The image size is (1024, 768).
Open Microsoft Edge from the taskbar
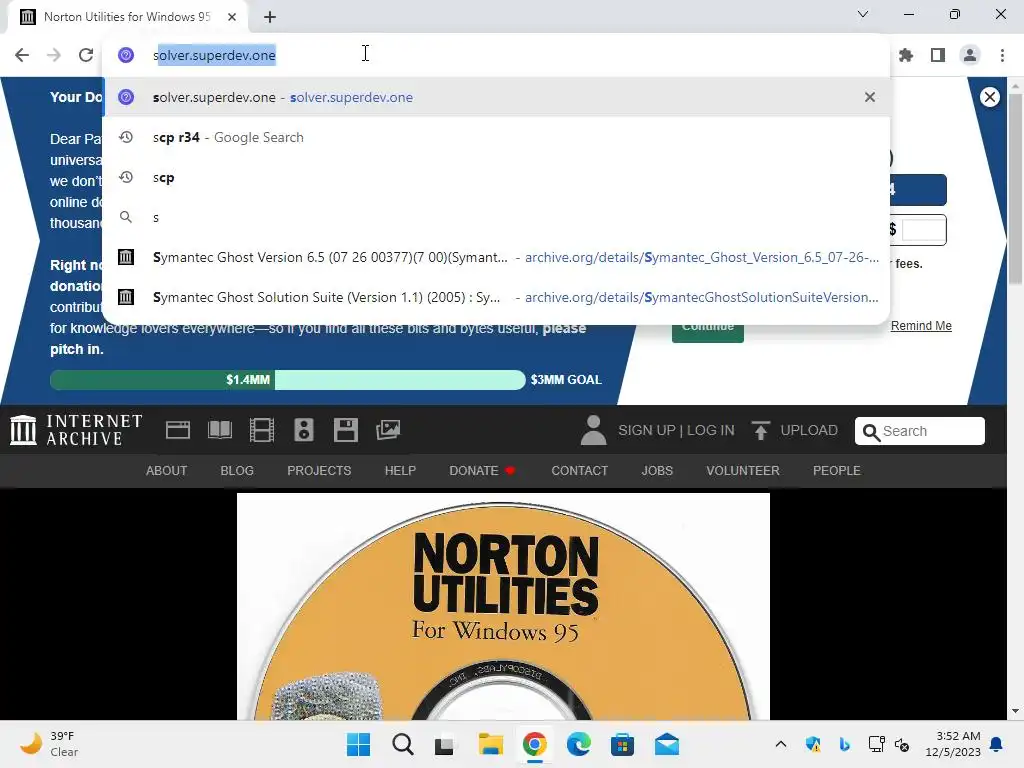click(x=578, y=744)
